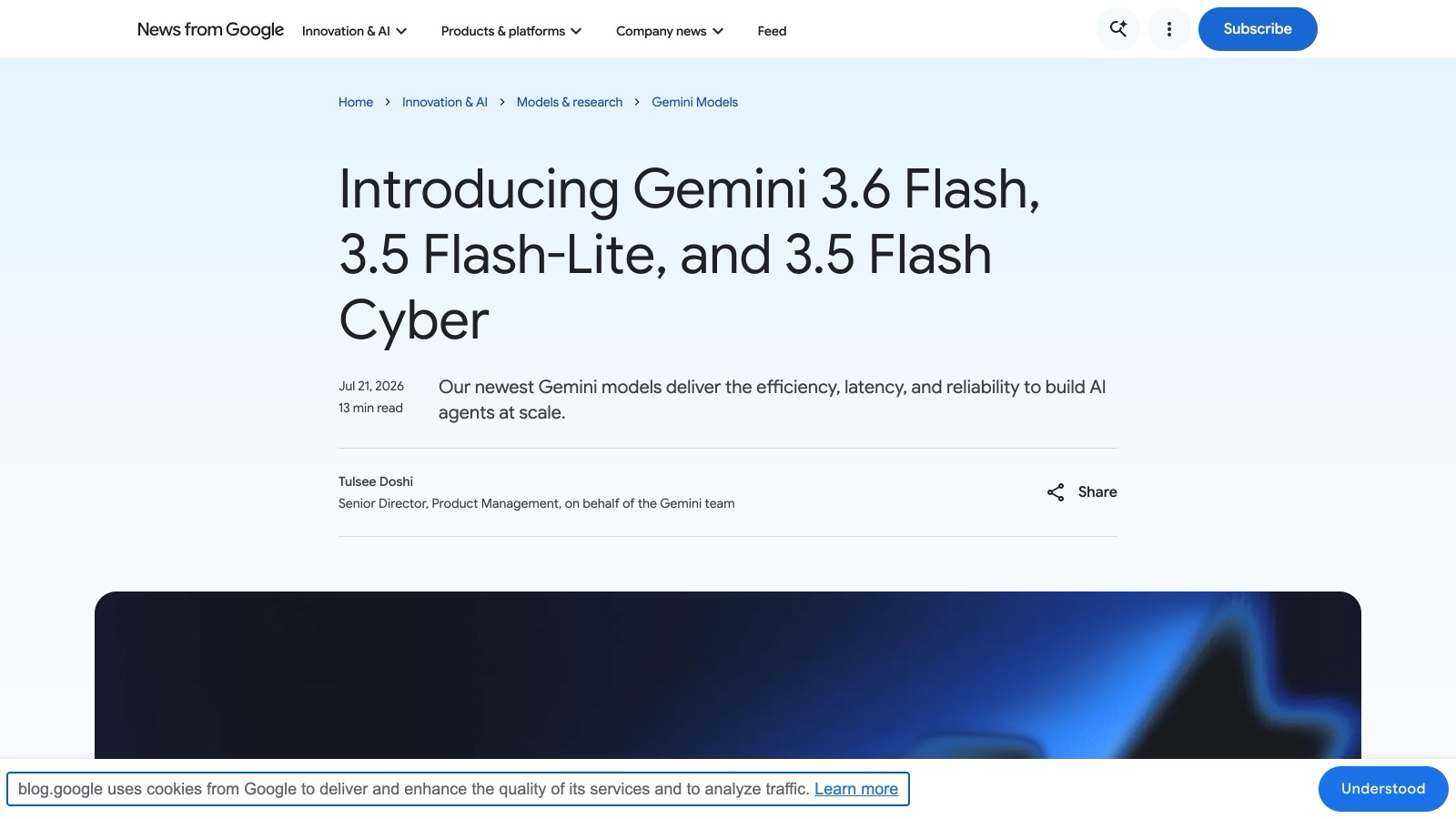Click the date Jul 21, 2026
The width and height of the screenshot is (1456, 819).
[x=371, y=386]
